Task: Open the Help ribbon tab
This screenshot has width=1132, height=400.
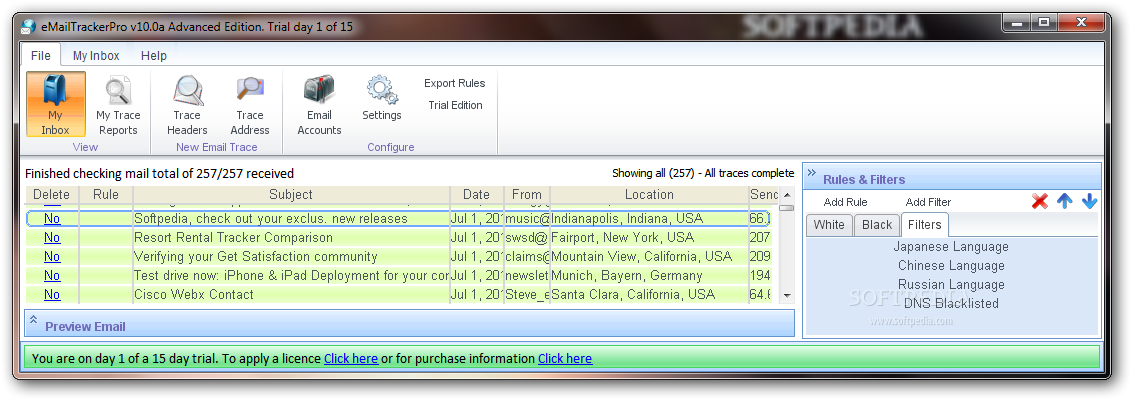Action: [154, 56]
